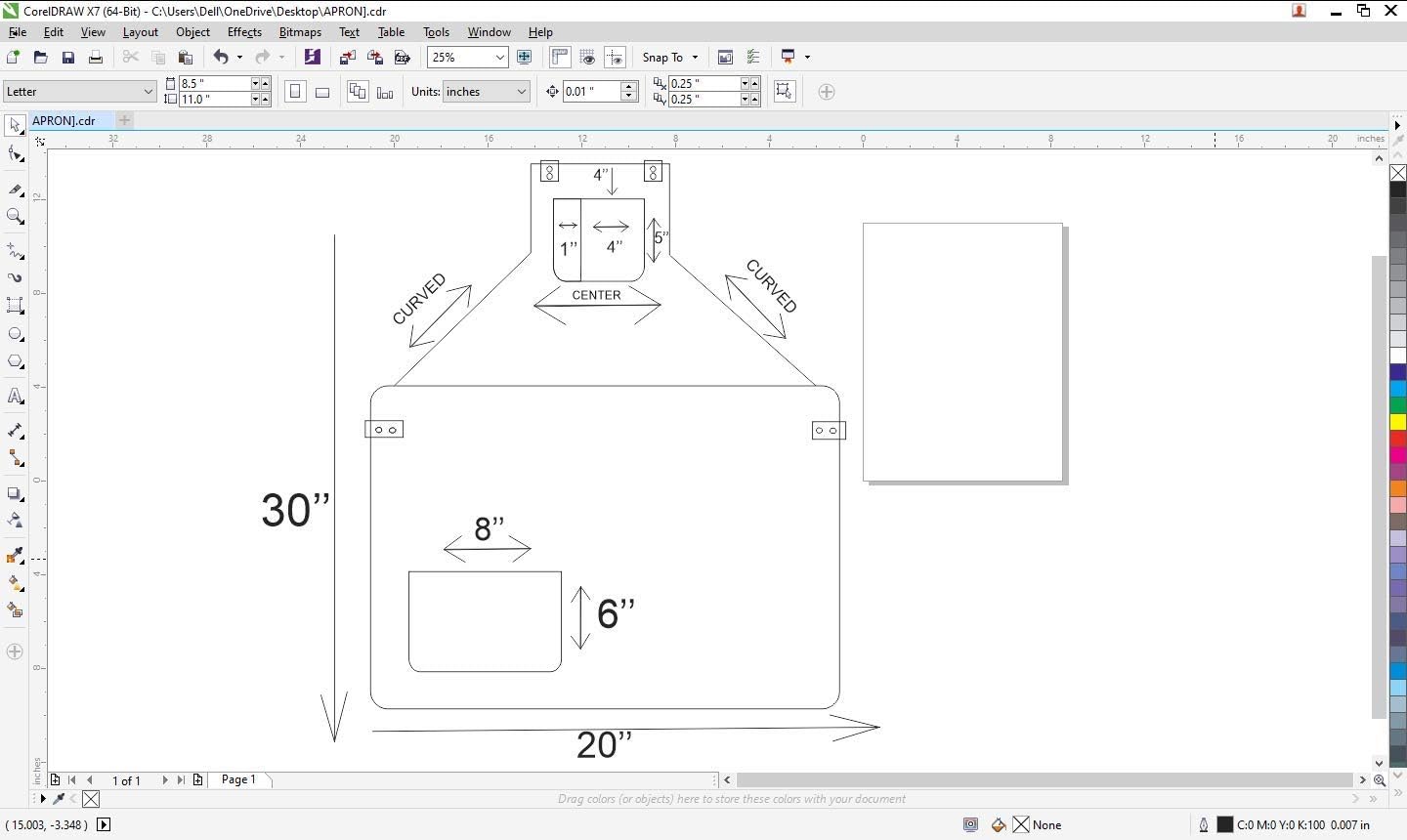
Task: Click the Export icon
Action: click(374, 58)
